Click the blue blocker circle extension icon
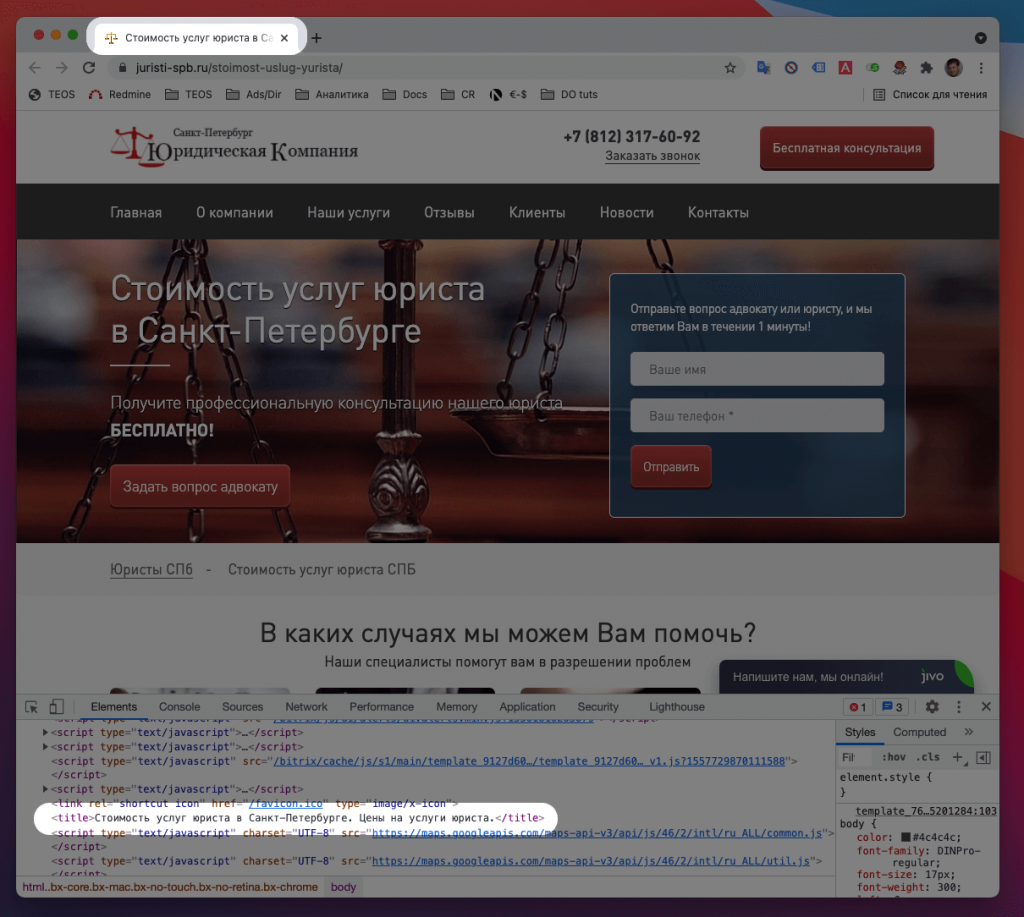 [791, 68]
